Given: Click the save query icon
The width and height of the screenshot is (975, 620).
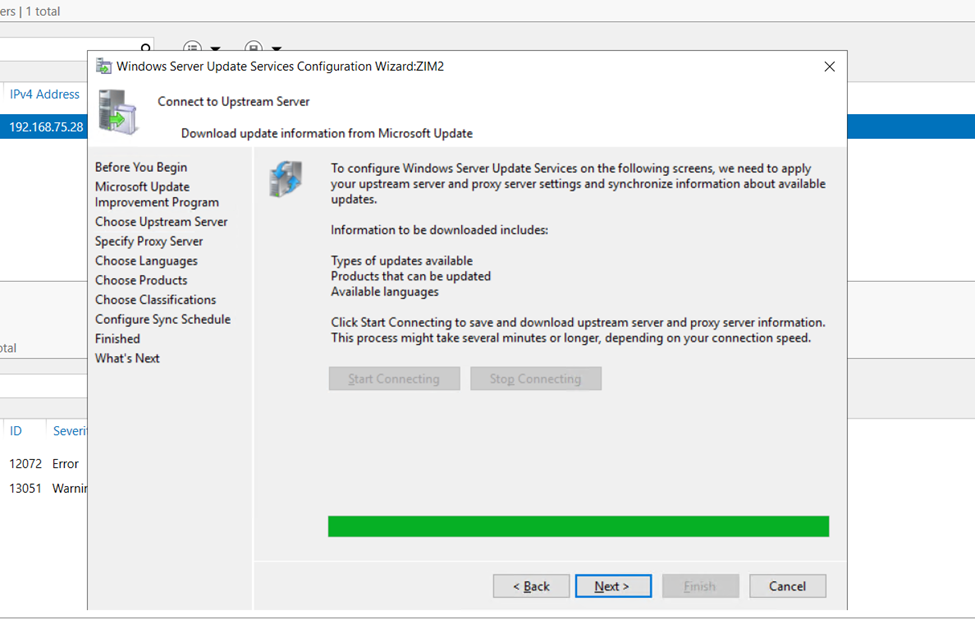Looking at the screenshot, I should tap(254, 48).
